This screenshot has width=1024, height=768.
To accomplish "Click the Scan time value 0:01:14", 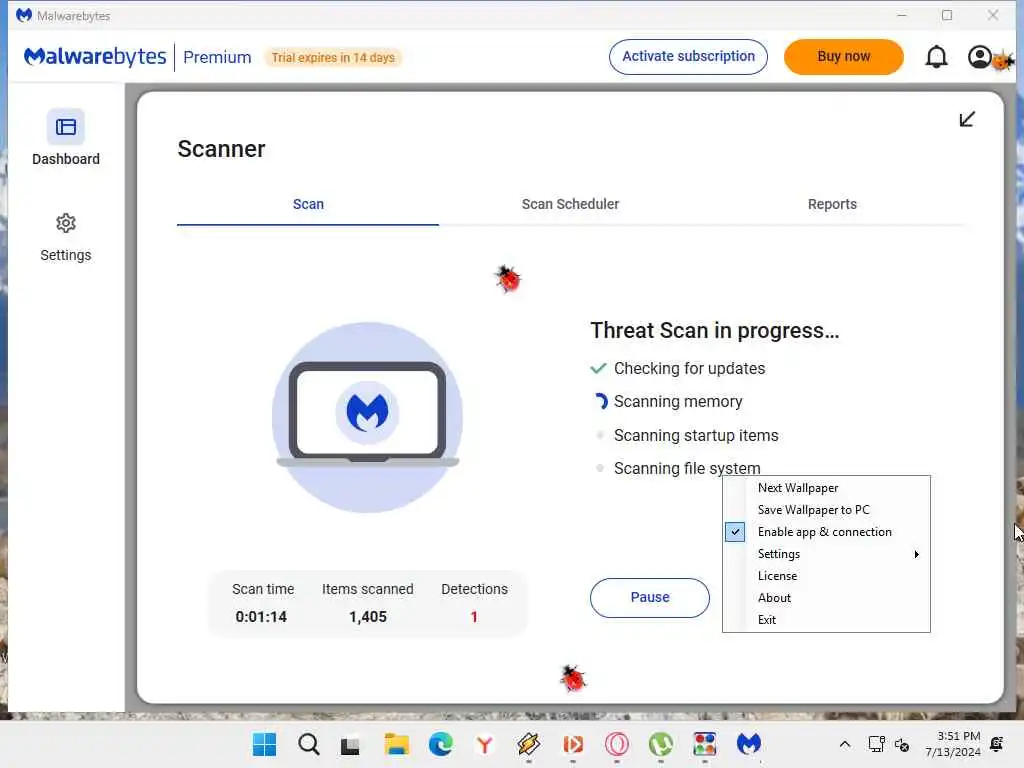I will click(x=261, y=617).
